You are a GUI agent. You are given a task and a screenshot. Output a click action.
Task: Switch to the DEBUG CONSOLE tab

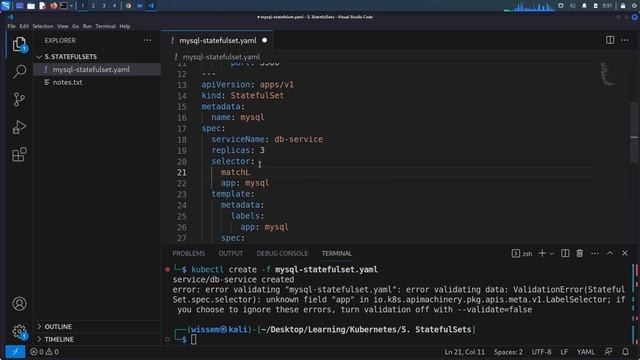click(x=282, y=253)
